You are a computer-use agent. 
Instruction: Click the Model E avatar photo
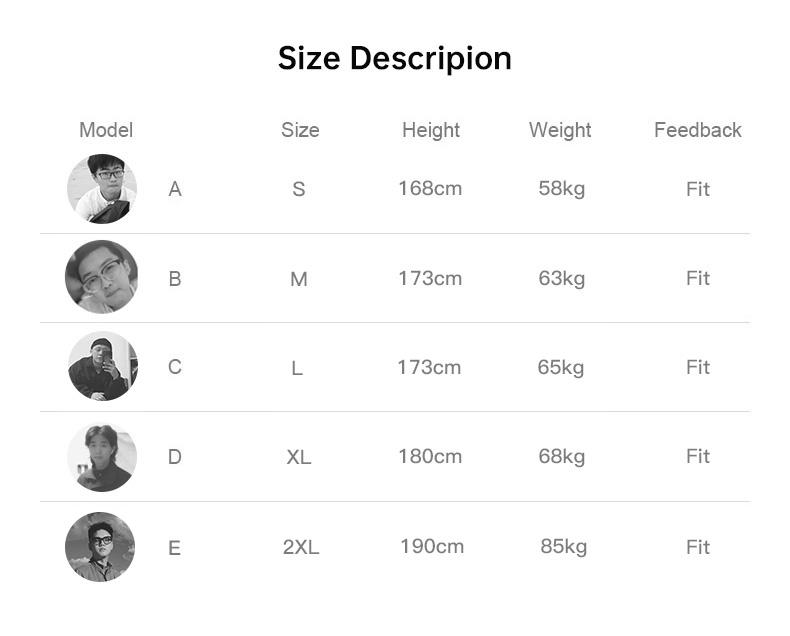tap(100, 546)
